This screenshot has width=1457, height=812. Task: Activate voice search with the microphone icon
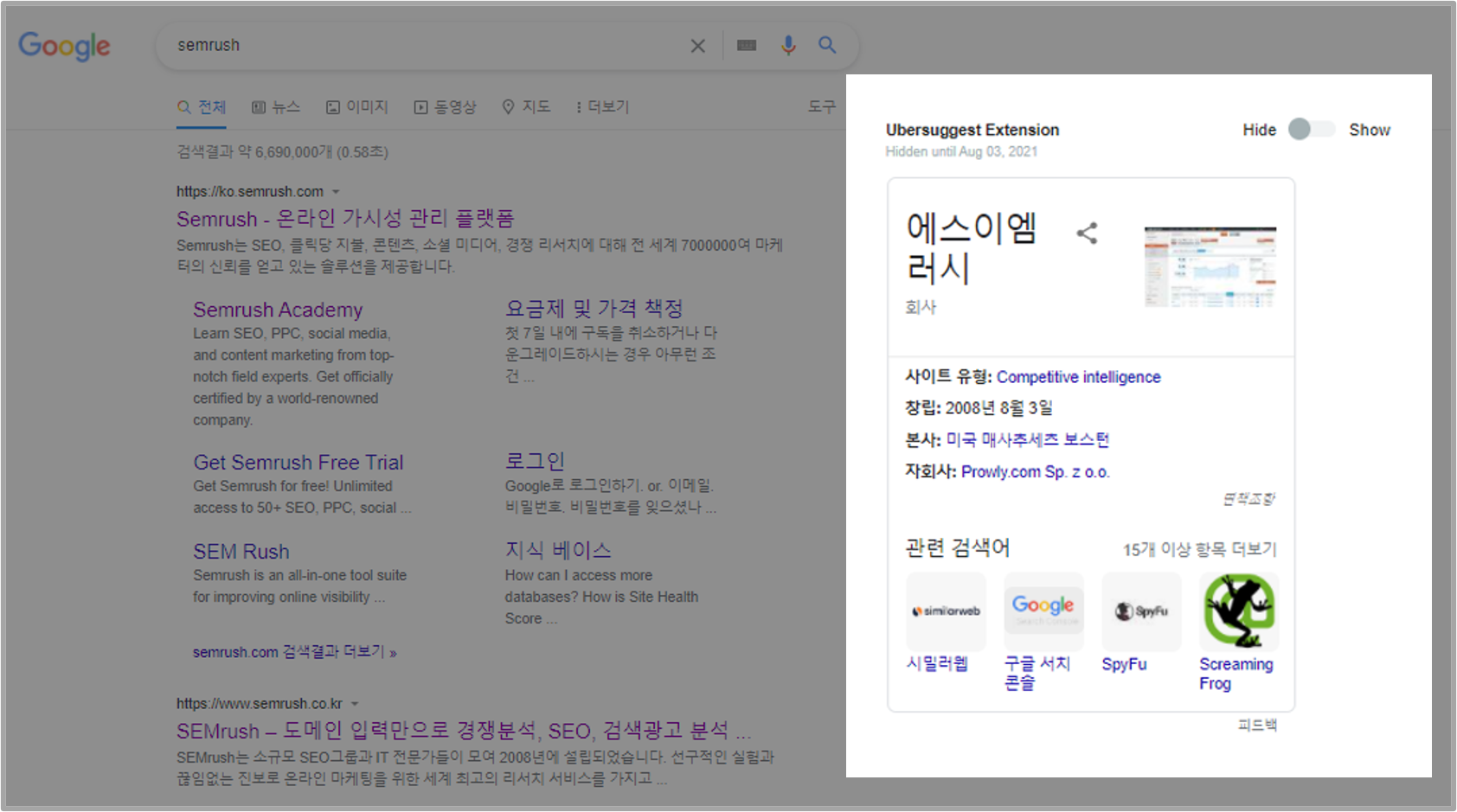point(787,45)
